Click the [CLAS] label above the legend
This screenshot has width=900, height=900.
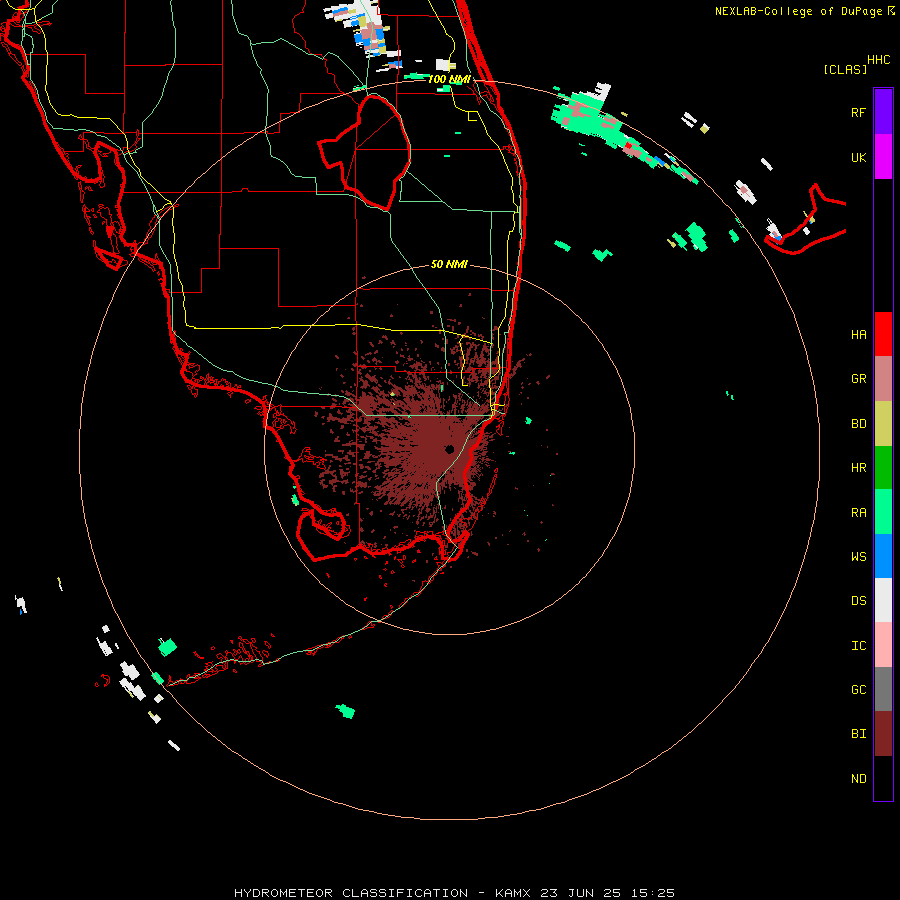pyautogui.click(x=845, y=69)
